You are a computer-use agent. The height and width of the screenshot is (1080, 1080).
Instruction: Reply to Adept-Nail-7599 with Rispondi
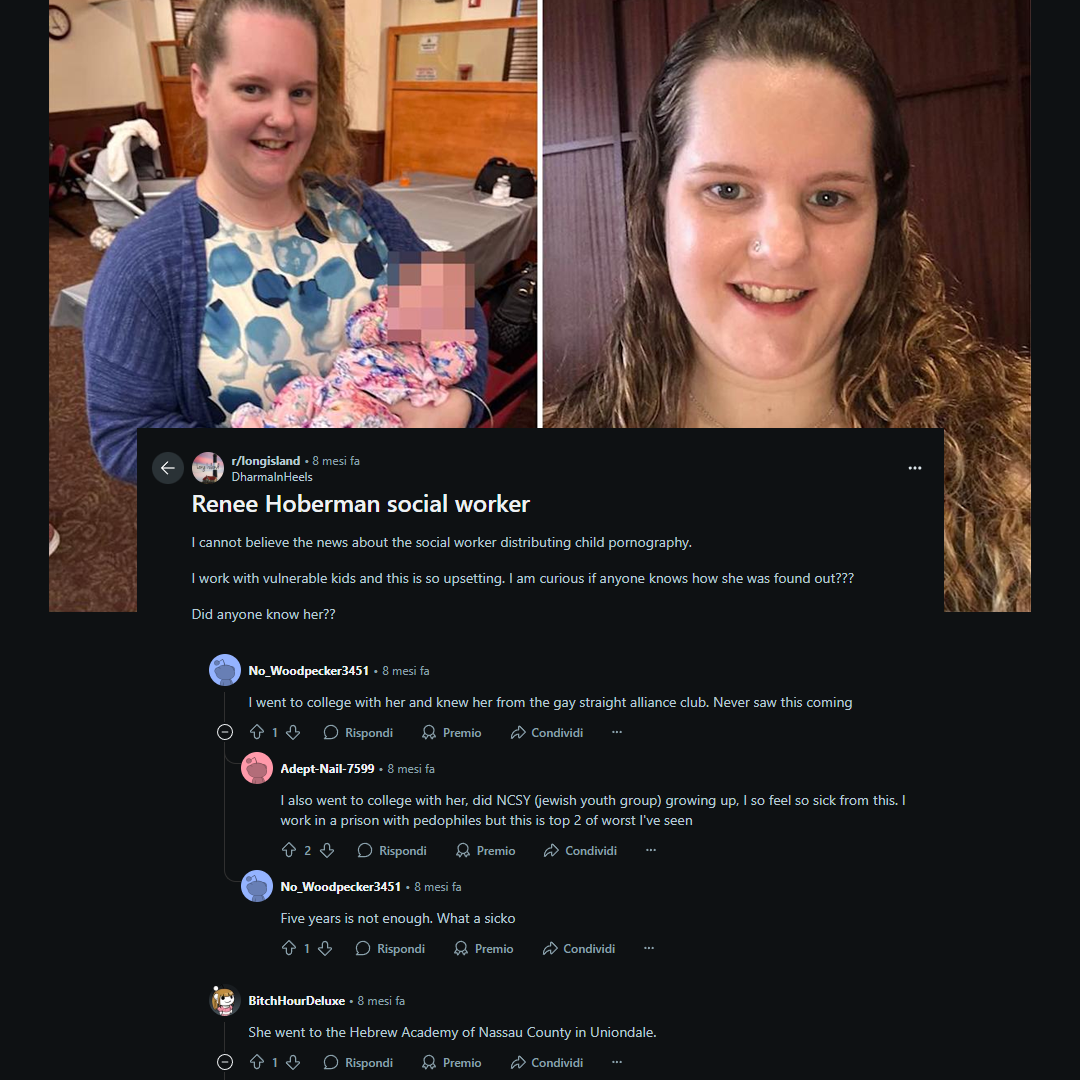tap(392, 851)
